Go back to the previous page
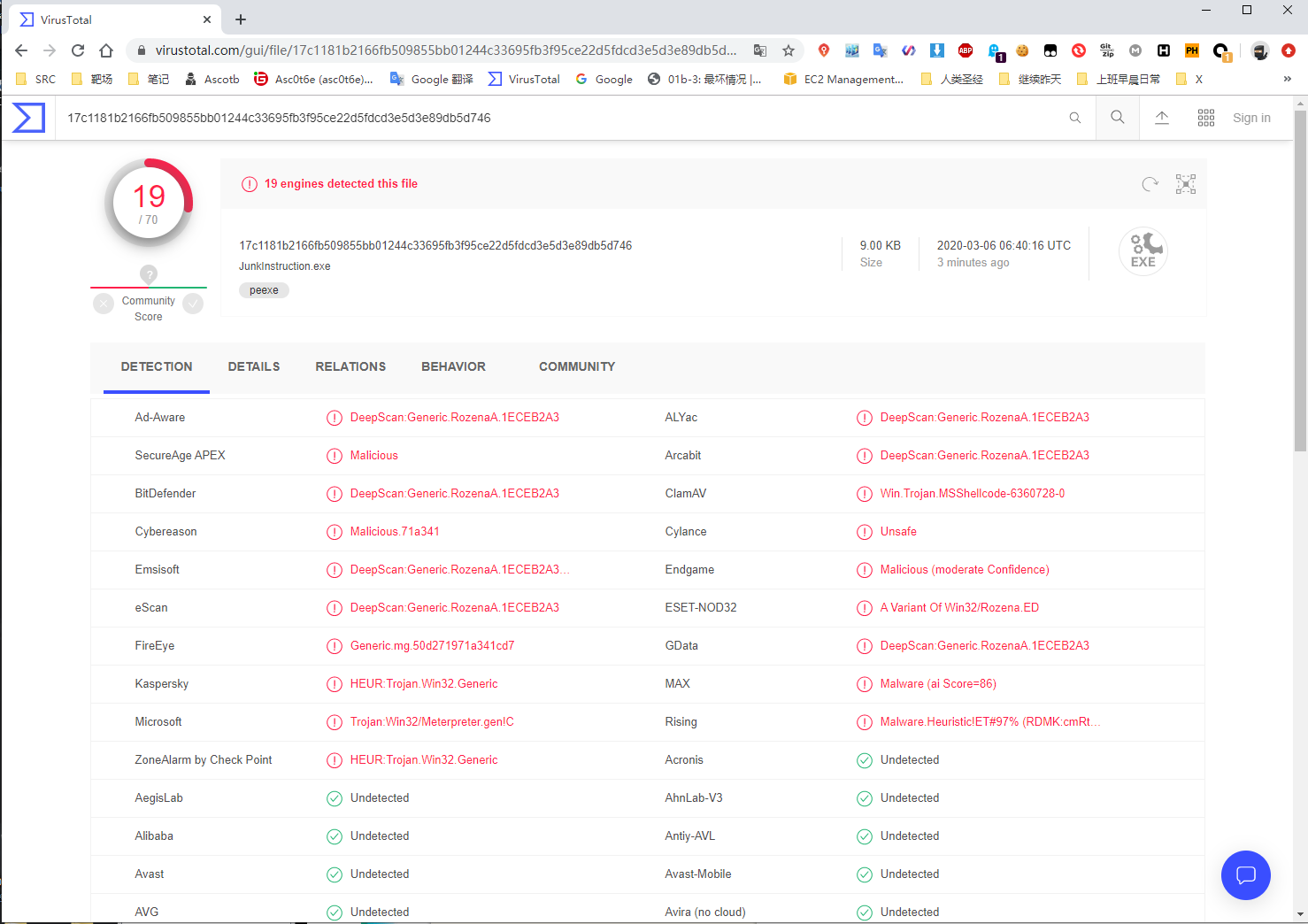The height and width of the screenshot is (924, 1308). coord(21,50)
